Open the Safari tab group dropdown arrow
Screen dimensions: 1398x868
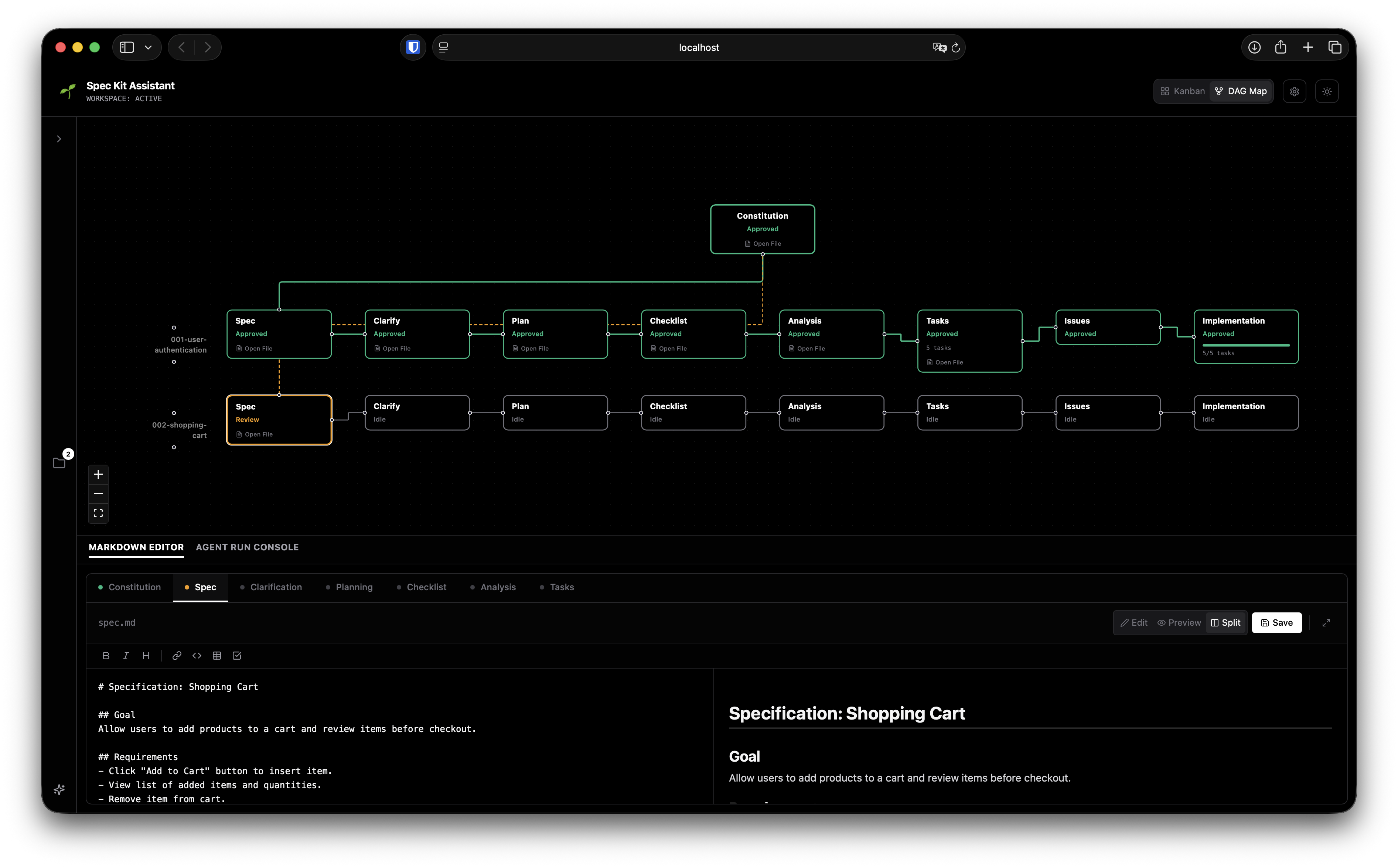click(x=148, y=48)
